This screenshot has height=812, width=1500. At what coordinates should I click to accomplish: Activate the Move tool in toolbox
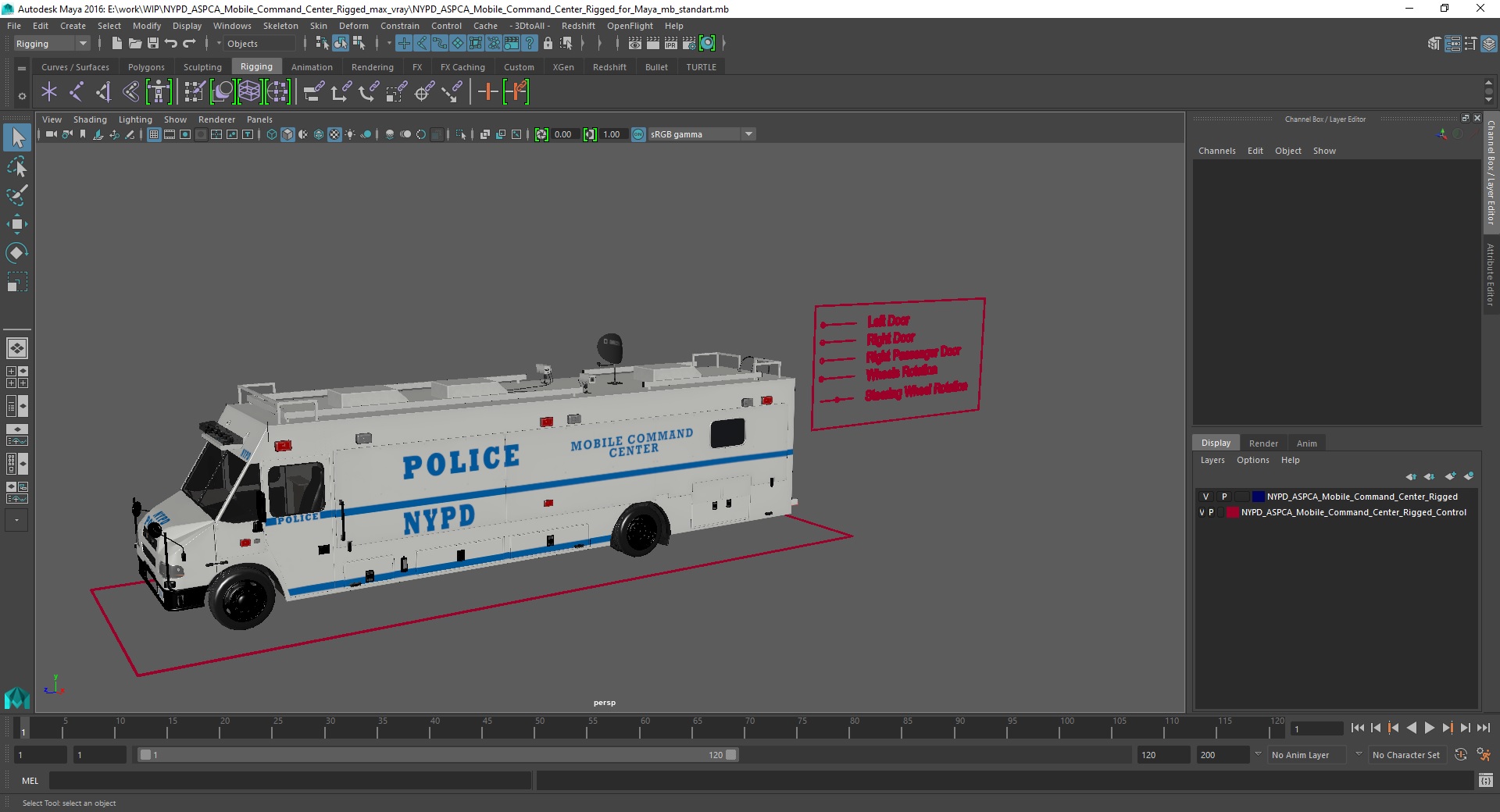[16, 224]
